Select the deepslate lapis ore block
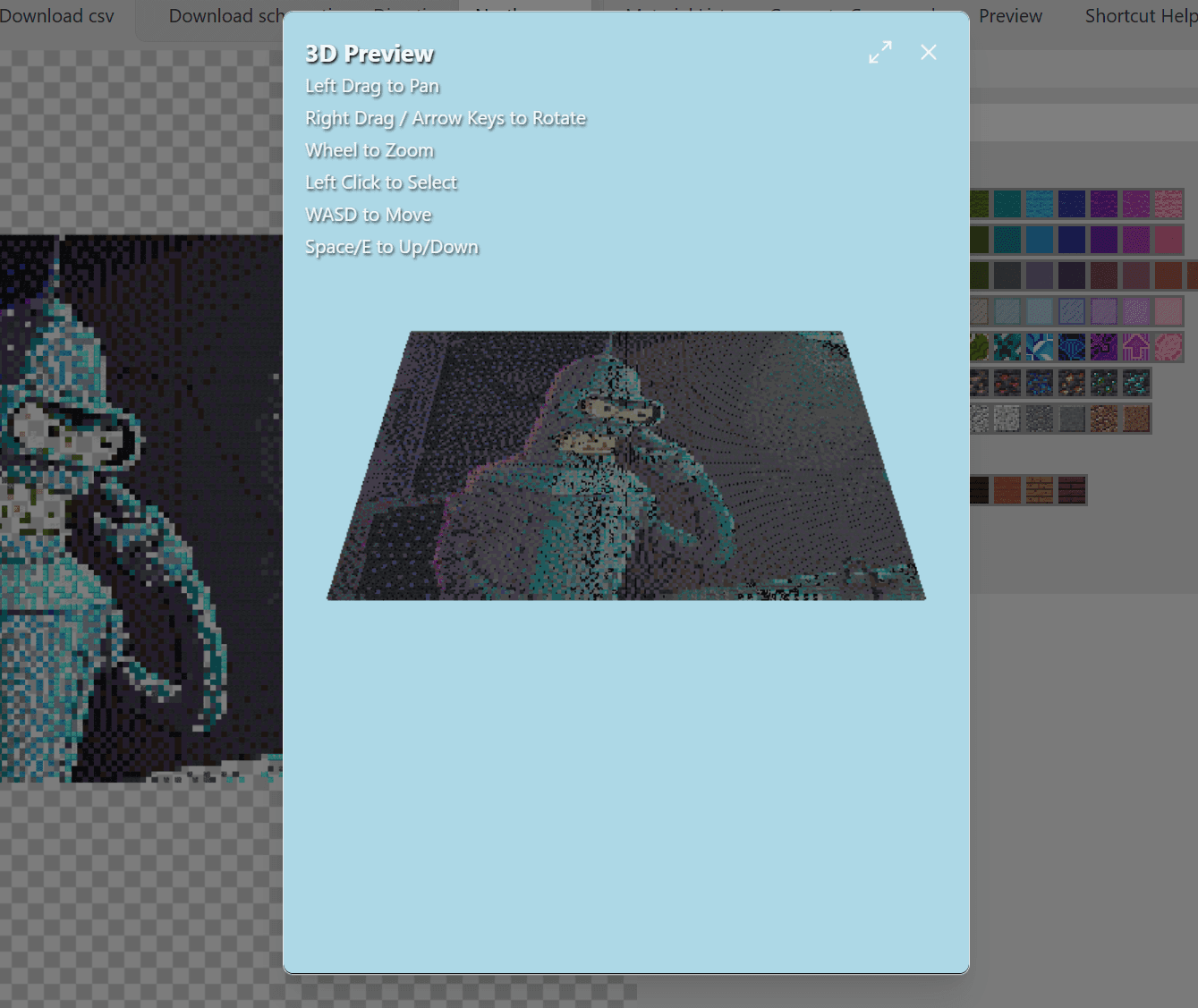This screenshot has width=1198, height=1008. point(1039,383)
